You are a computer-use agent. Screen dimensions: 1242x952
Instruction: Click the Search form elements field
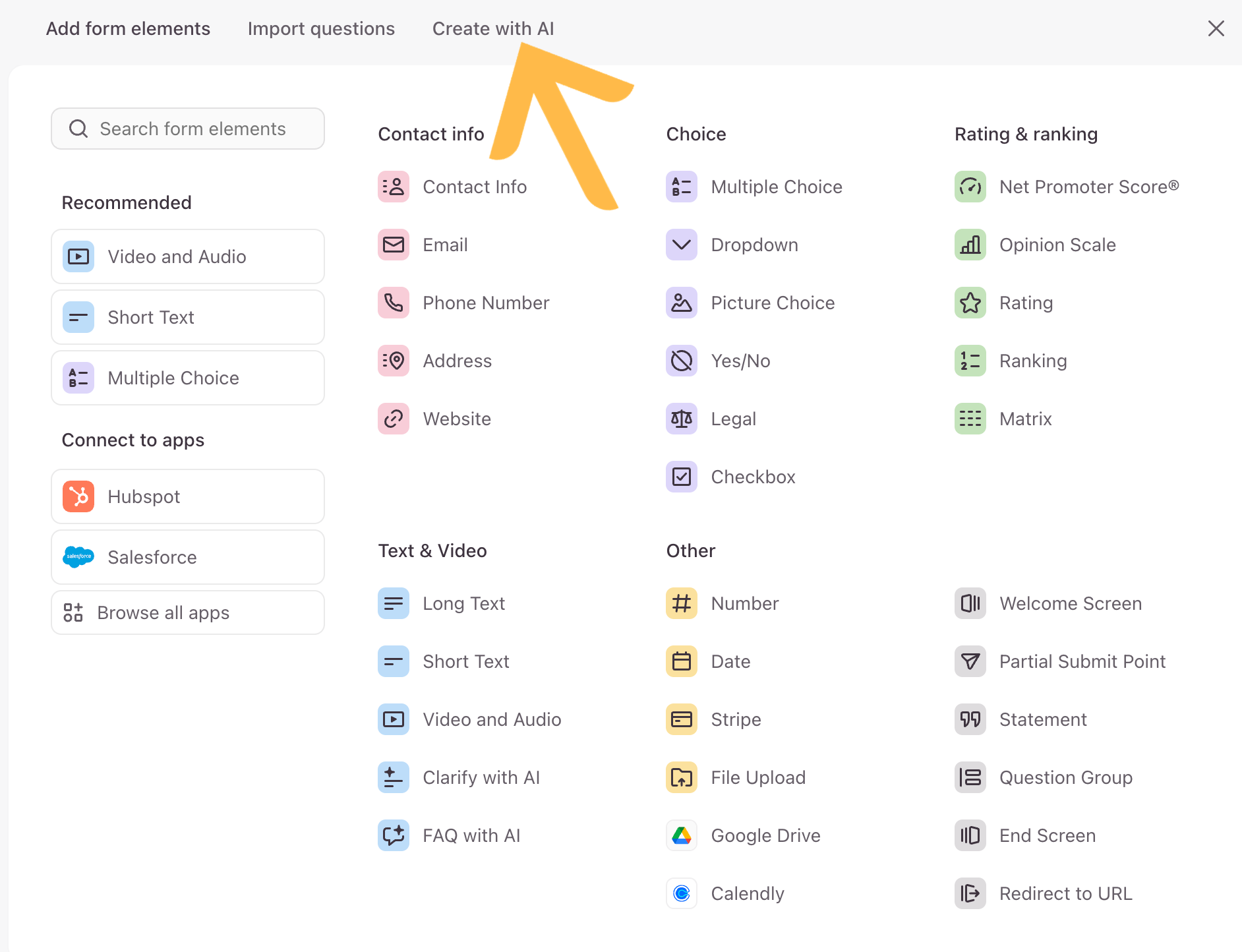(x=188, y=129)
